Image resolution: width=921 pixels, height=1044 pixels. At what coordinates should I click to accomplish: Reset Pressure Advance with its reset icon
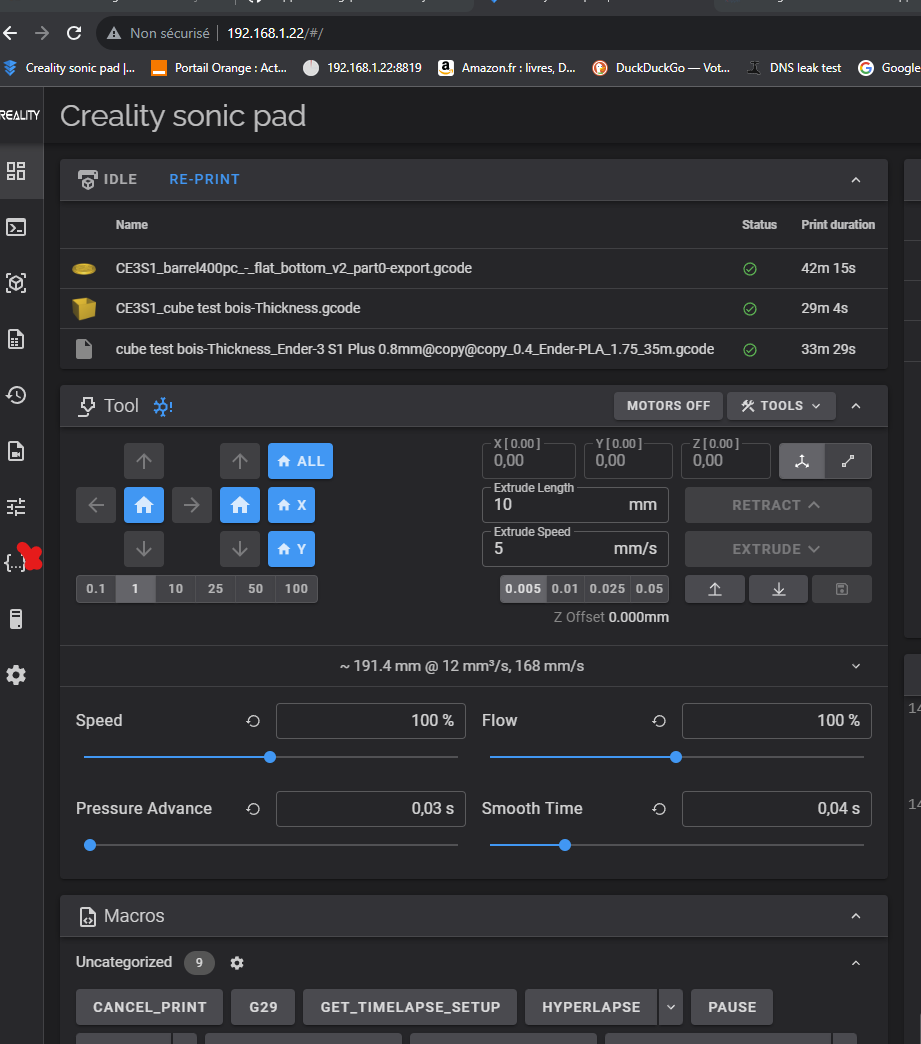coord(253,808)
